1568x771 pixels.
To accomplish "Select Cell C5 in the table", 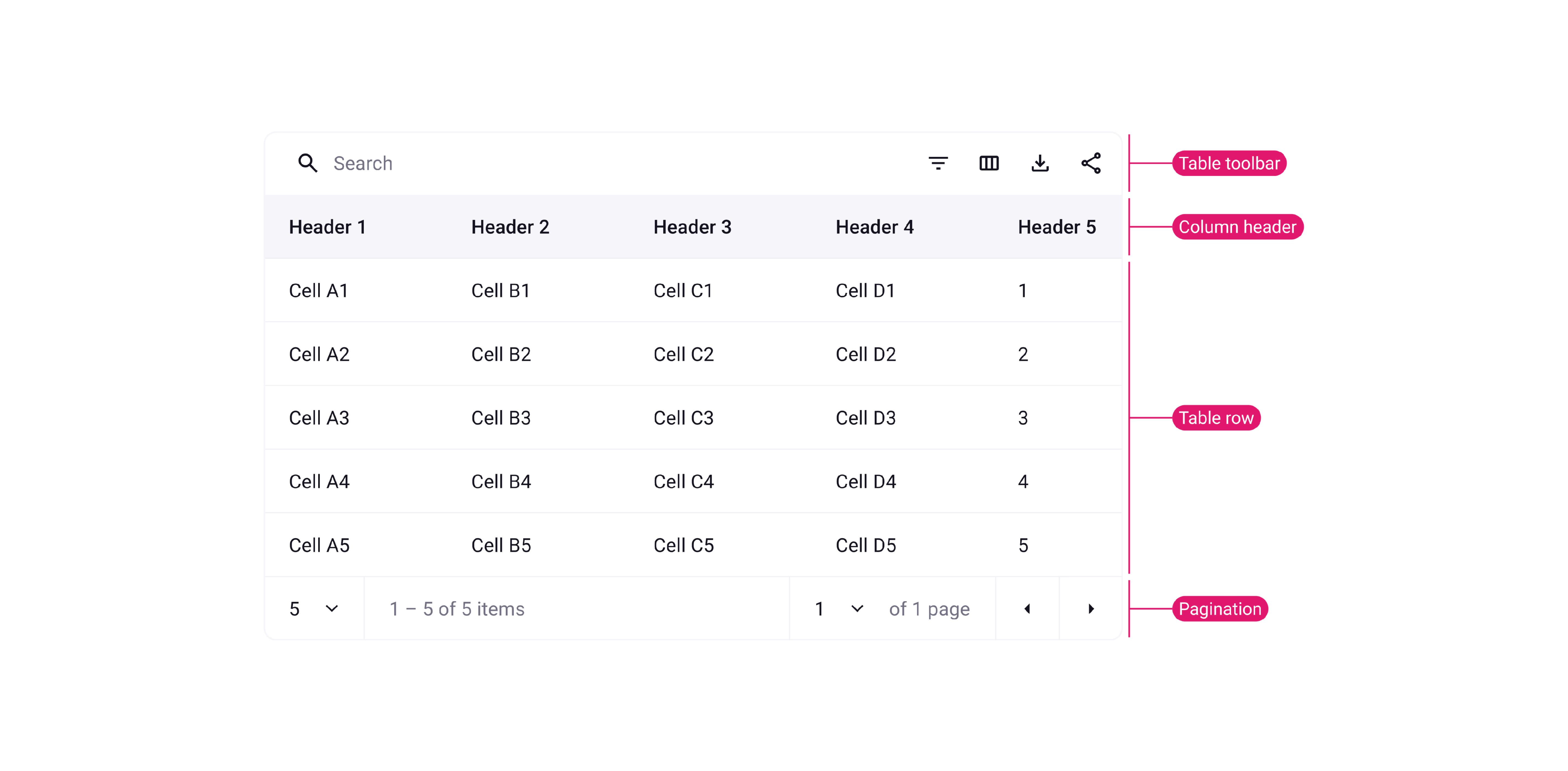I will click(x=684, y=545).
